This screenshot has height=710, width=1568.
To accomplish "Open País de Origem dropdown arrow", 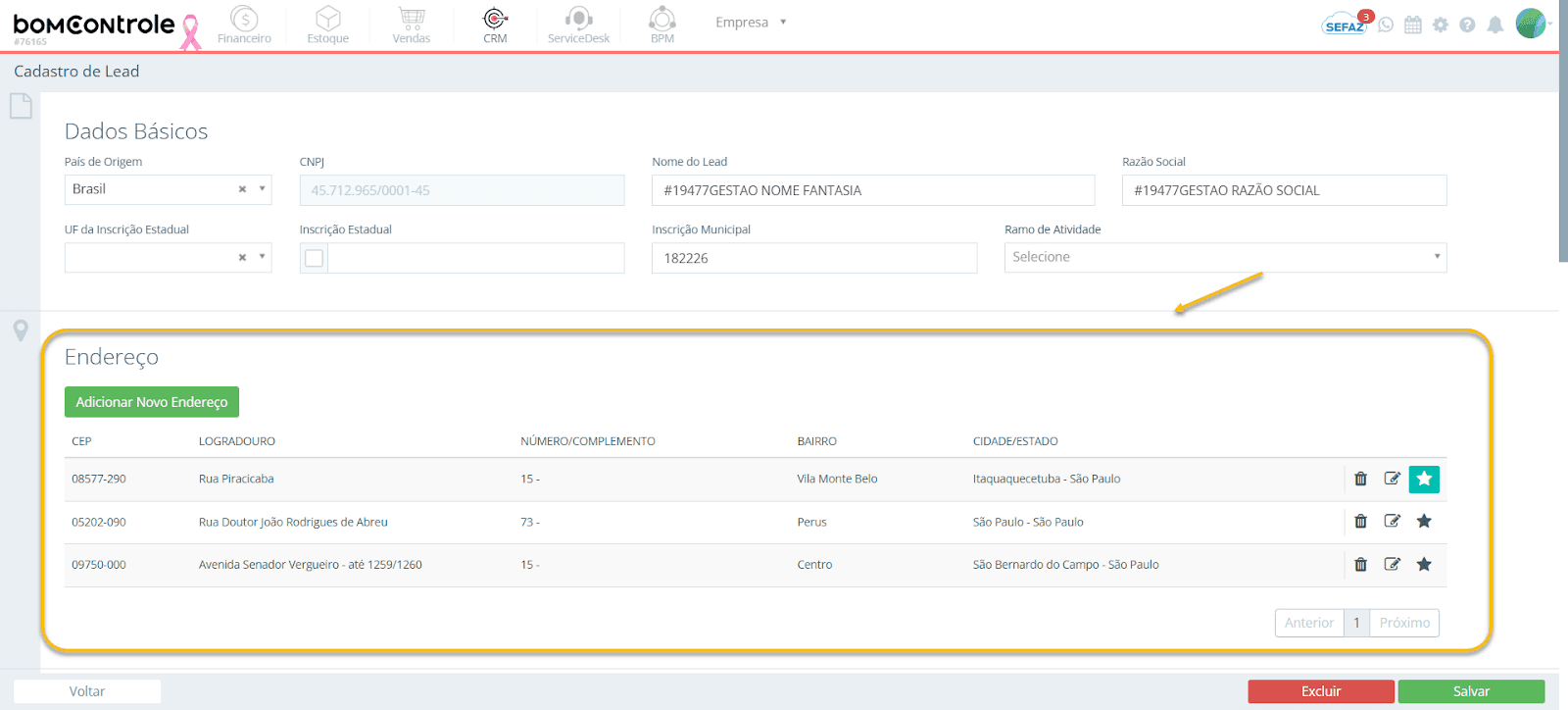I will (x=262, y=188).
